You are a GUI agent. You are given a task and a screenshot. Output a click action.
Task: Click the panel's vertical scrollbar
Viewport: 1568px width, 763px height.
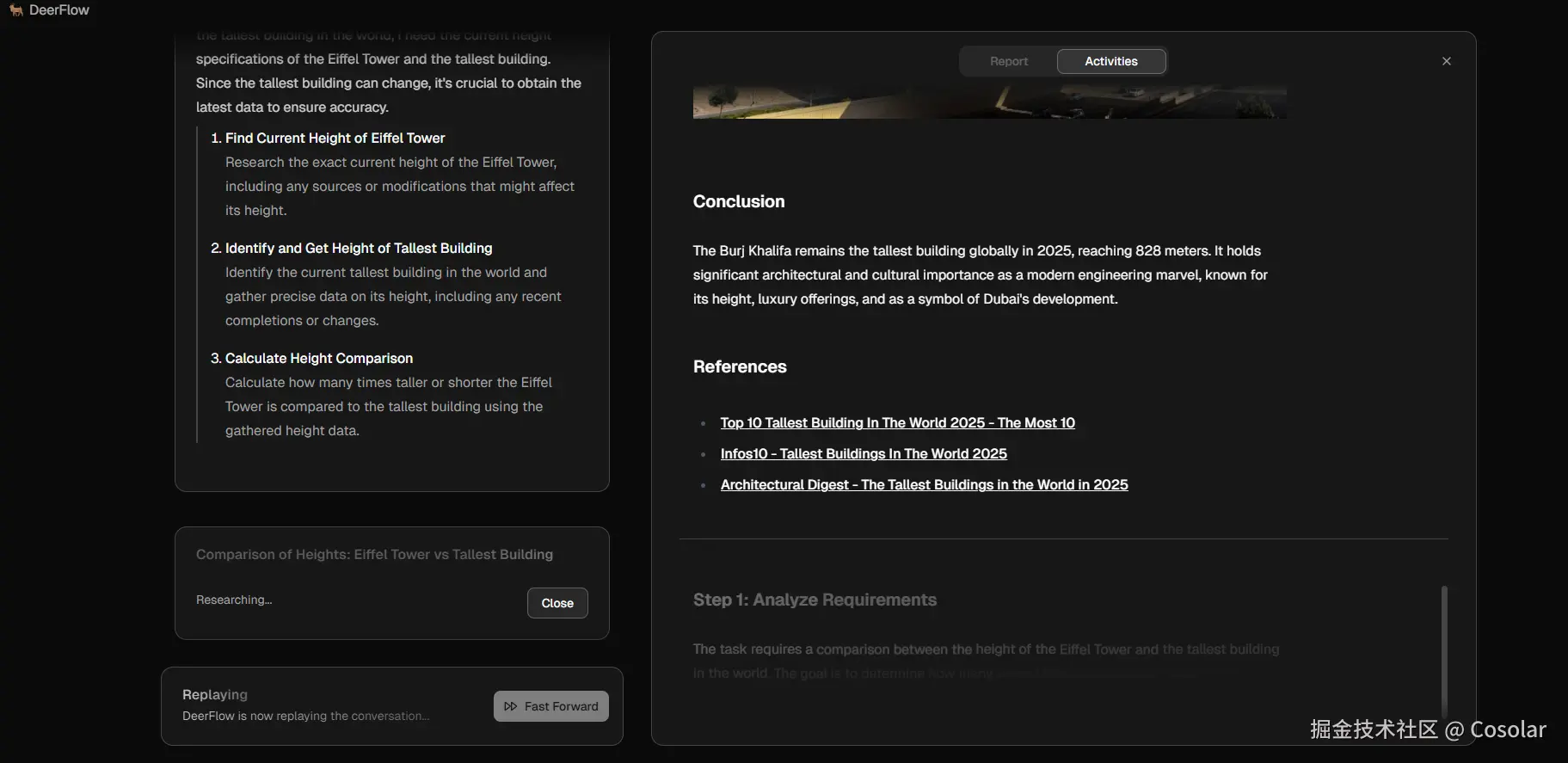tap(1444, 651)
